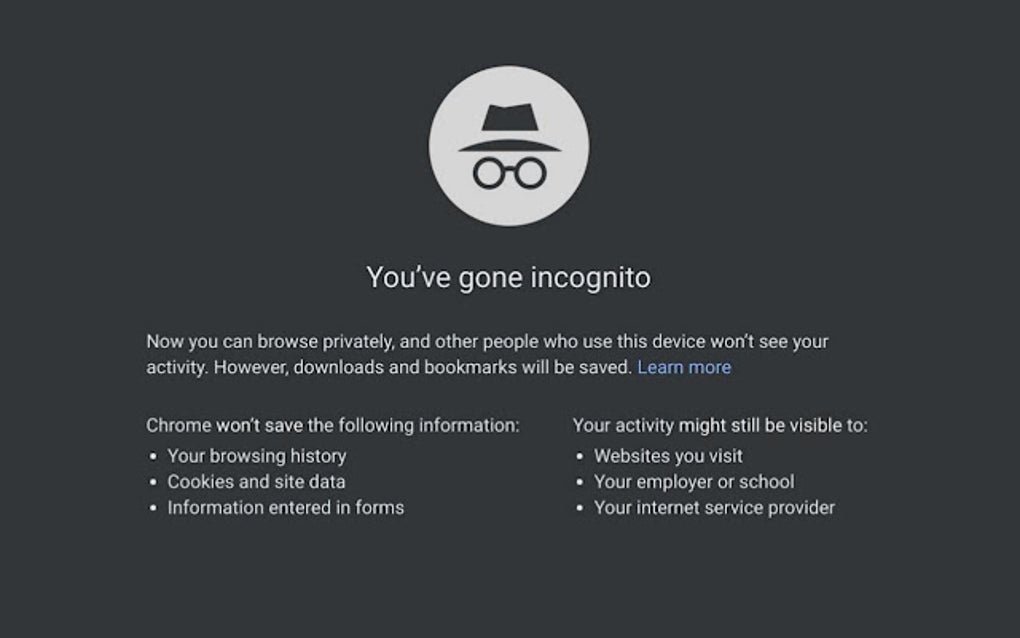Select the Your browsing history list item
The height and width of the screenshot is (638, 1020).
(259, 457)
